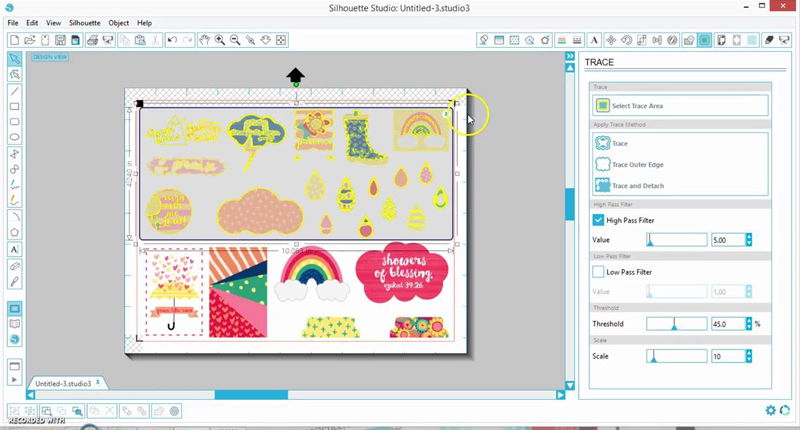Click the Save to SD card icon
This screenshot has height=430, width=800.
click(x=76, y=40)
